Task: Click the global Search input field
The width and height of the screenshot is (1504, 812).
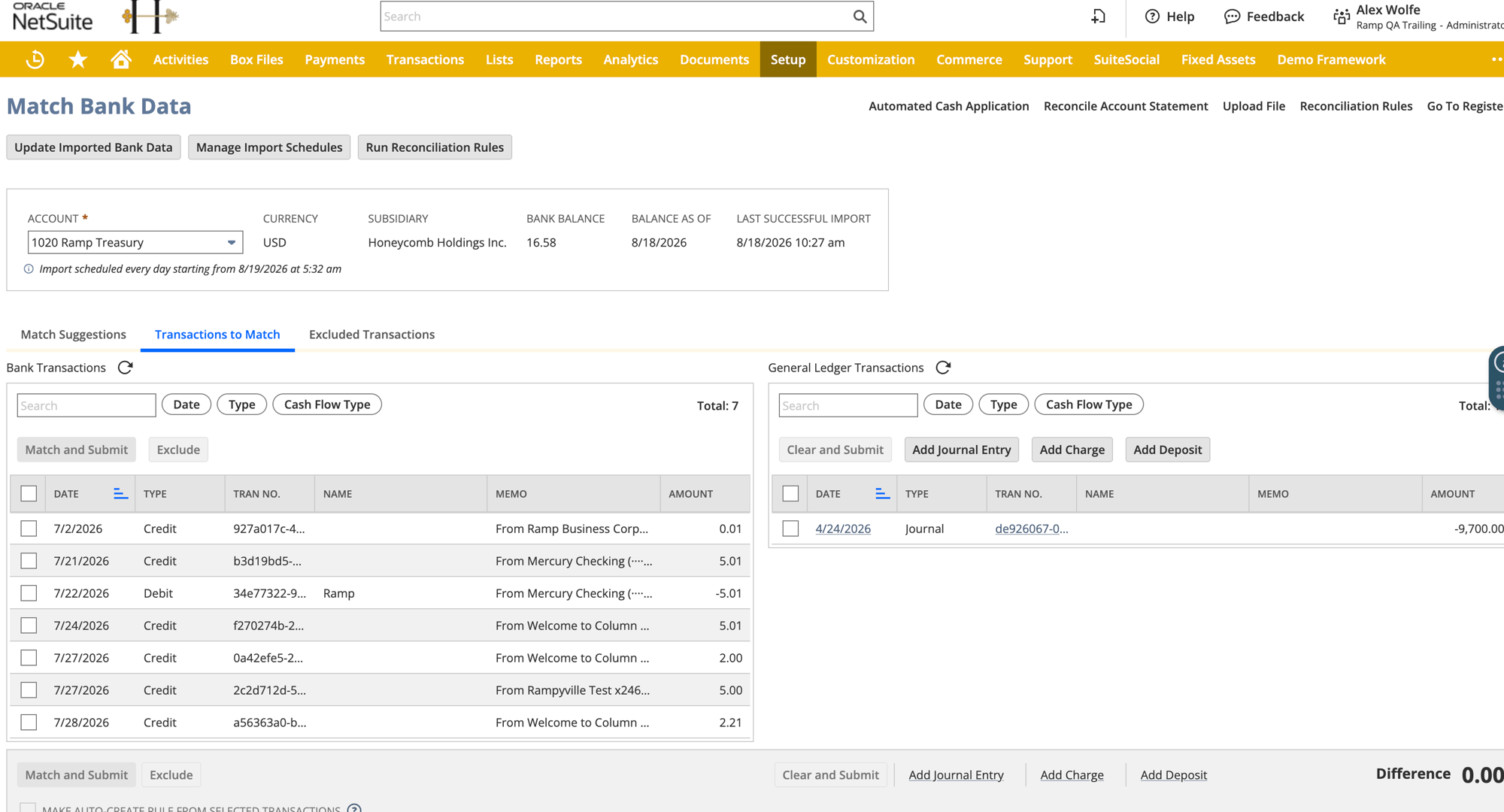Action: click(x=617, y=17)
